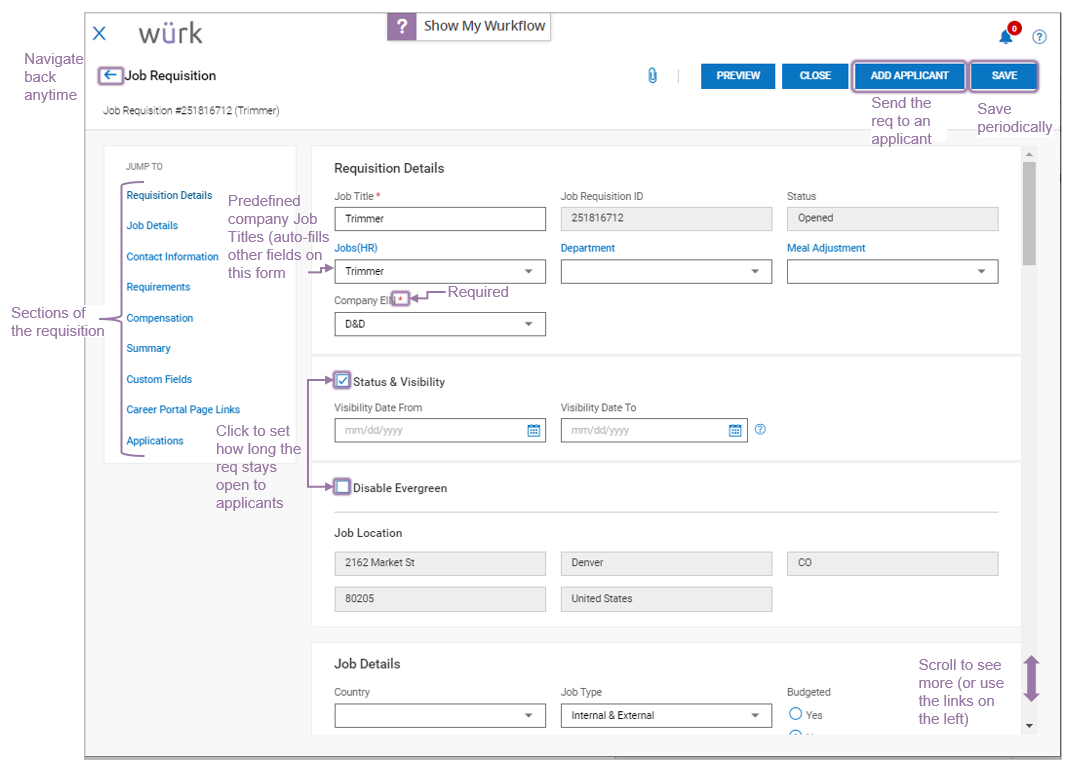Open the Visibility Date To calendar icon
1081x767 pixels.
735,430
